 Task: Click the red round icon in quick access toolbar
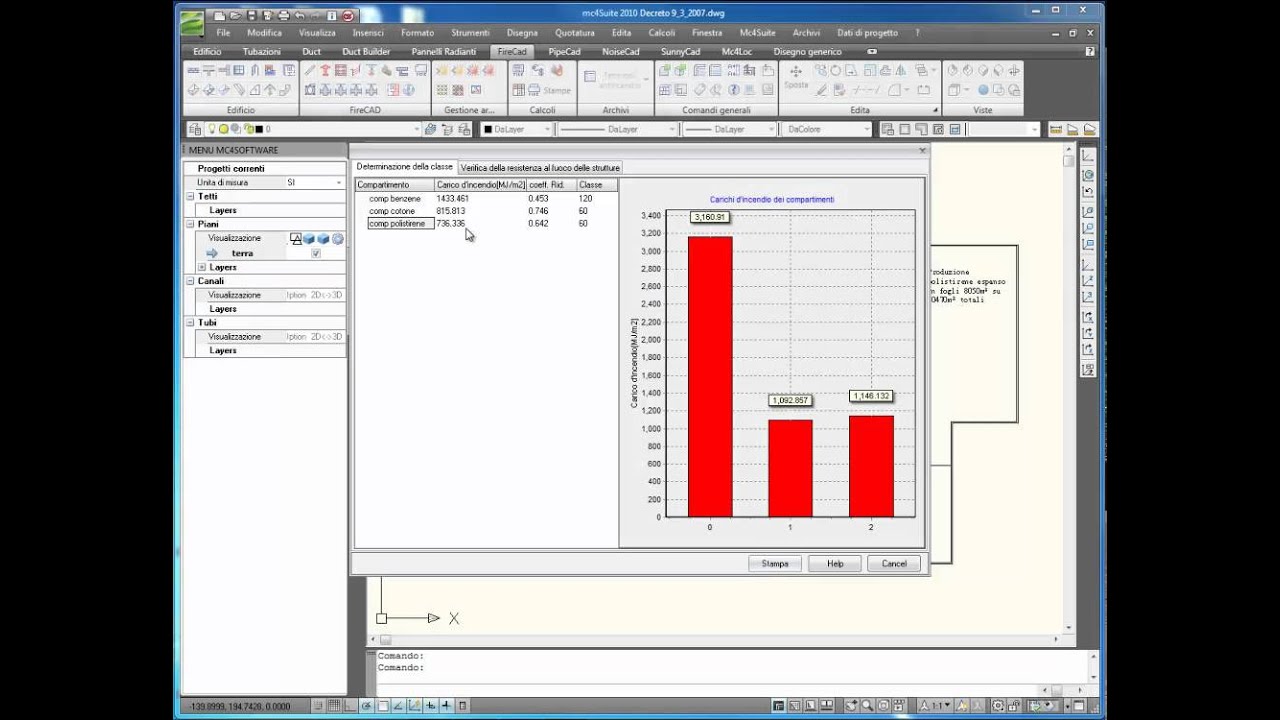point(348,16)
